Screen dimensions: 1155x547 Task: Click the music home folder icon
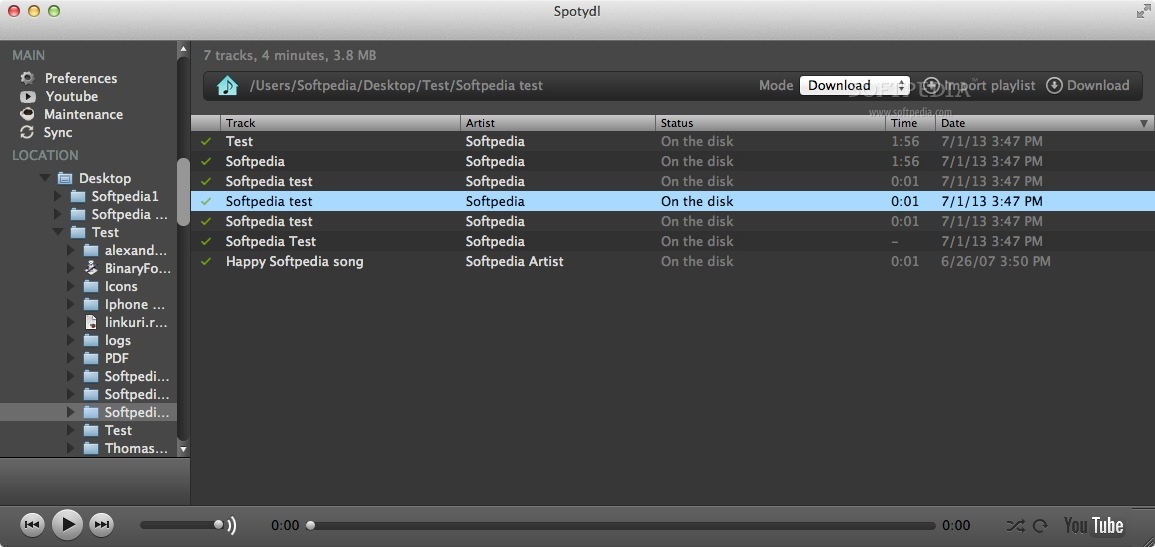[228, 85]
